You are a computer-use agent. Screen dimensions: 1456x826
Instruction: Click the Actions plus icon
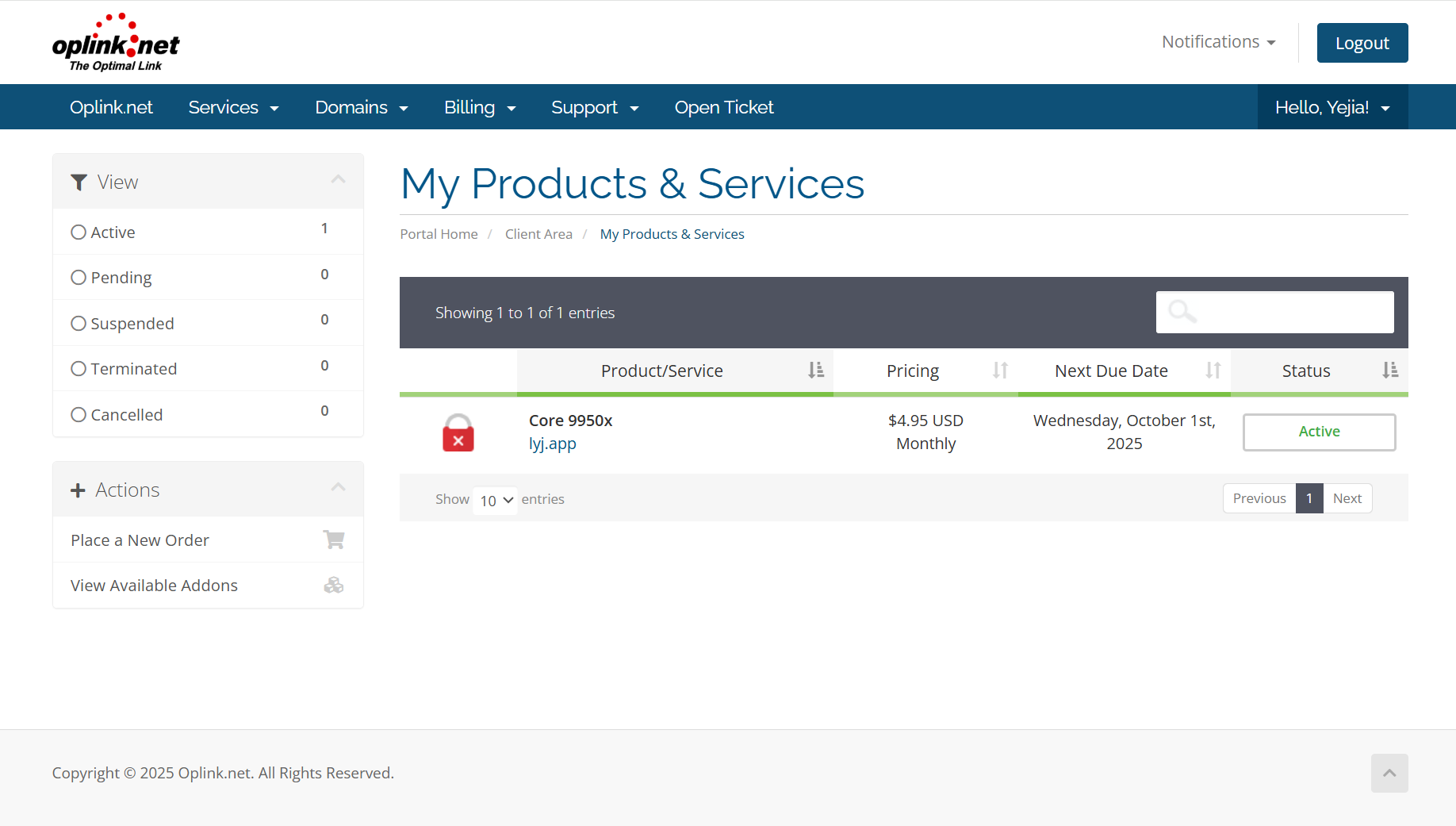[x=78, y=490]
